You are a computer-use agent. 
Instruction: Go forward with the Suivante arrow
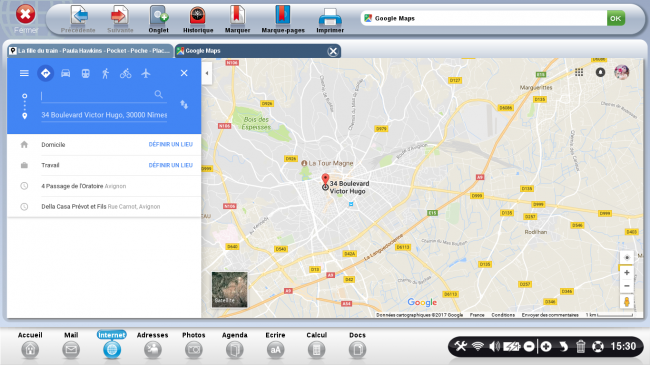coord(120,19)
